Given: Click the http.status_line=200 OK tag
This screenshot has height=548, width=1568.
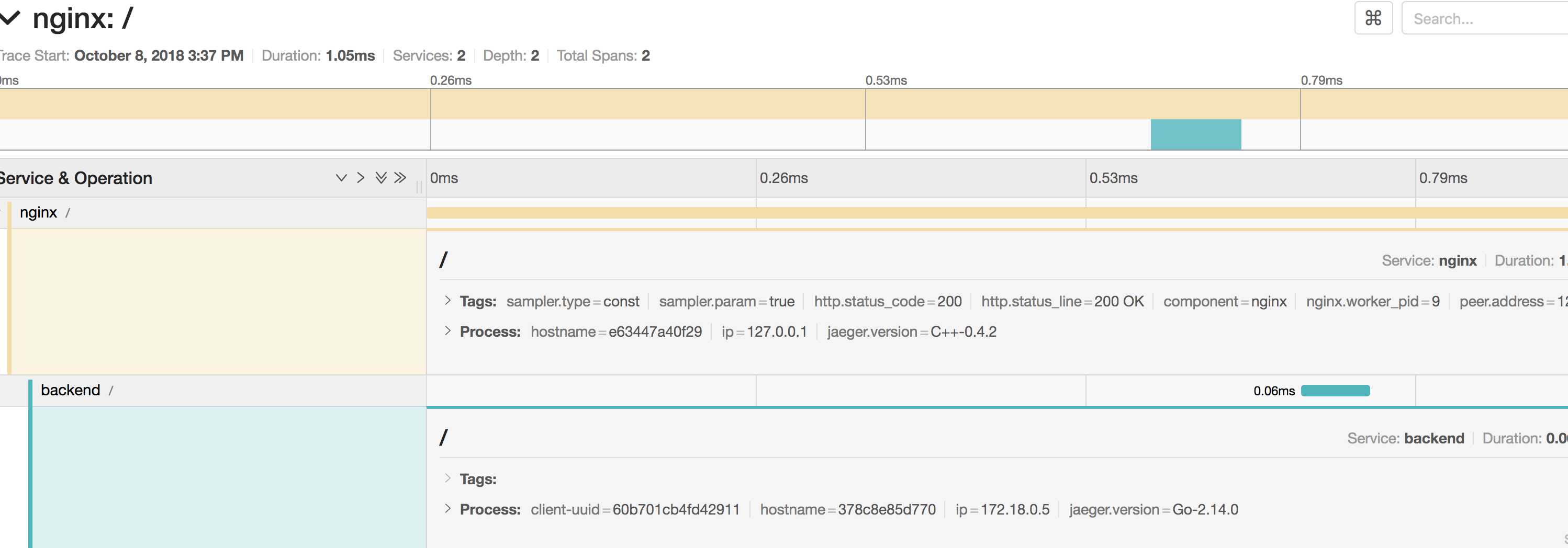Looking at the screenshot, I should tap(1062, 301).
